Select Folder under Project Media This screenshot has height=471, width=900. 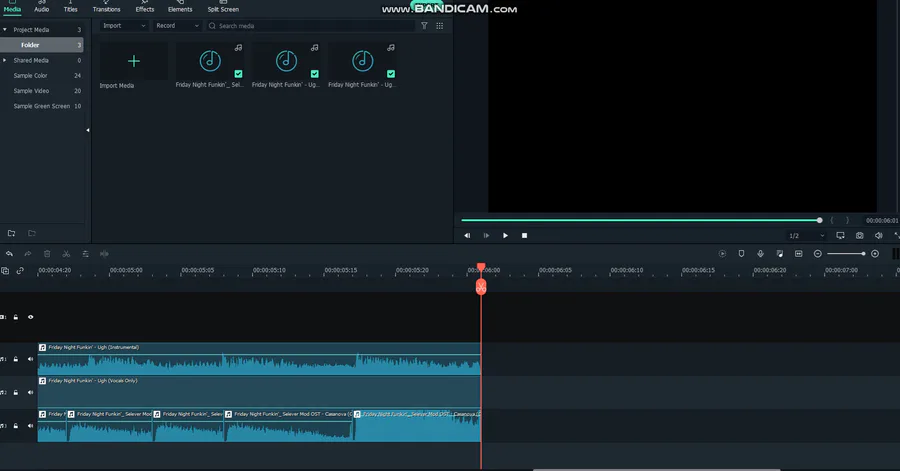pos(42,45)
